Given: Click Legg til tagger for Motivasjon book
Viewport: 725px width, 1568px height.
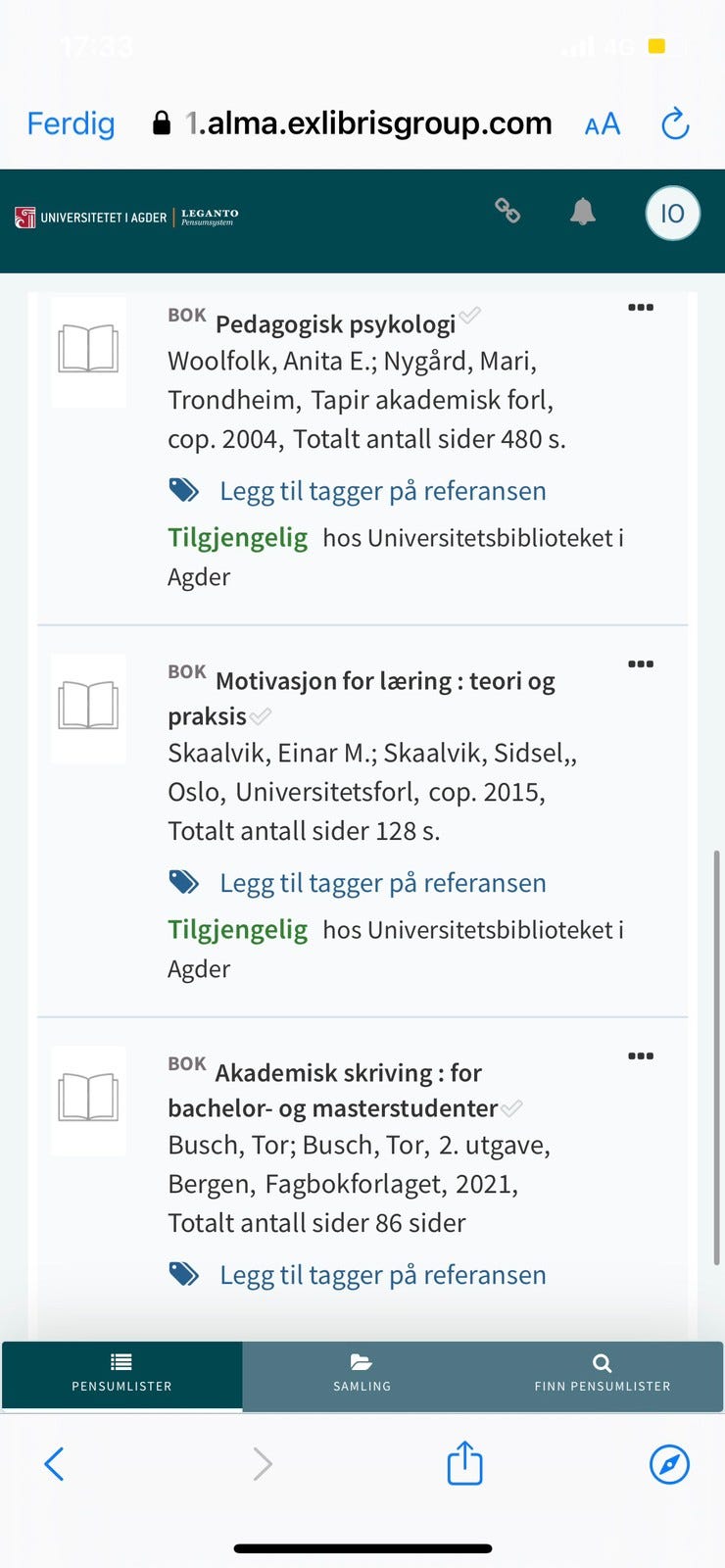Looking at the screenshot, I should point(382,883).
